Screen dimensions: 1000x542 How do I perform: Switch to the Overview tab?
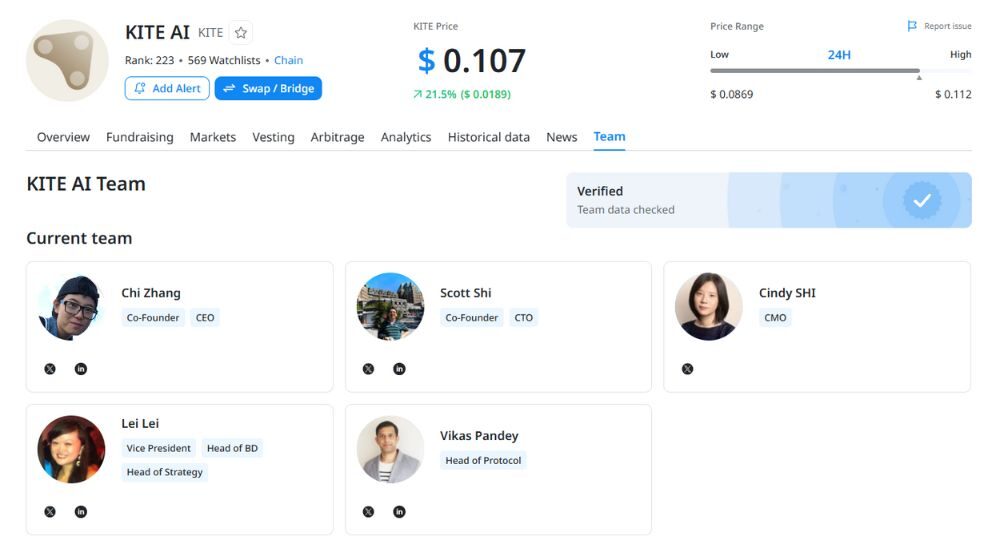pyautogui.click(x=63, y=137)
